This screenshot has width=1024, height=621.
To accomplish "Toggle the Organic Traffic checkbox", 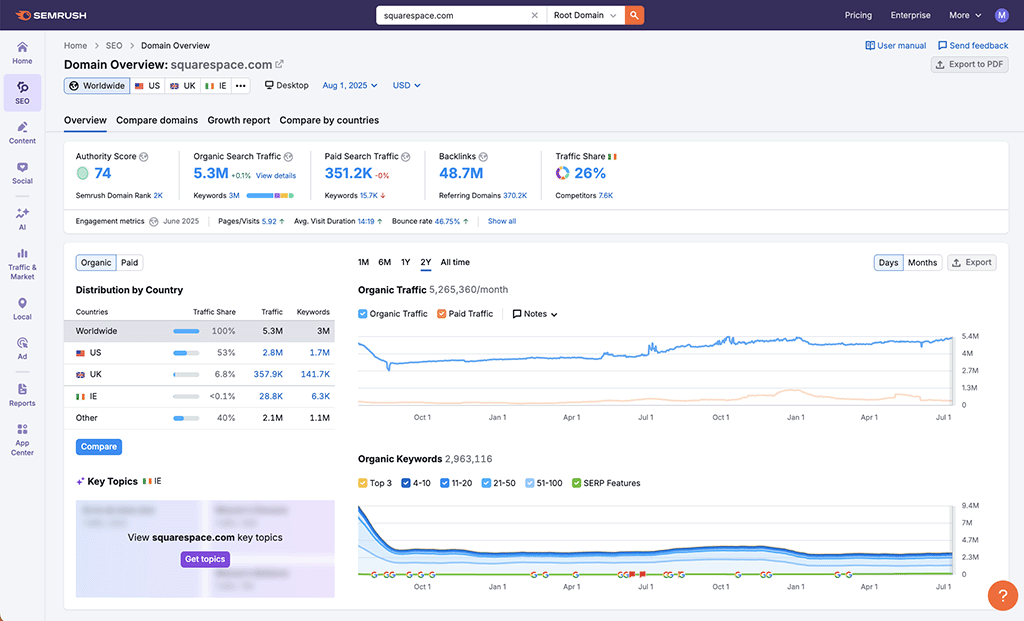I will pyautogui.click(x=362, y=313).
